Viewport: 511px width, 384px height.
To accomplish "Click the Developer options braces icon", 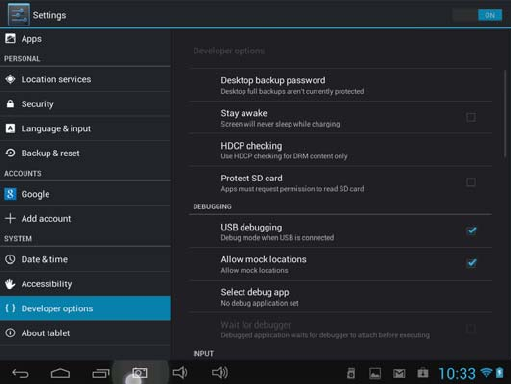I will point(10,308).
